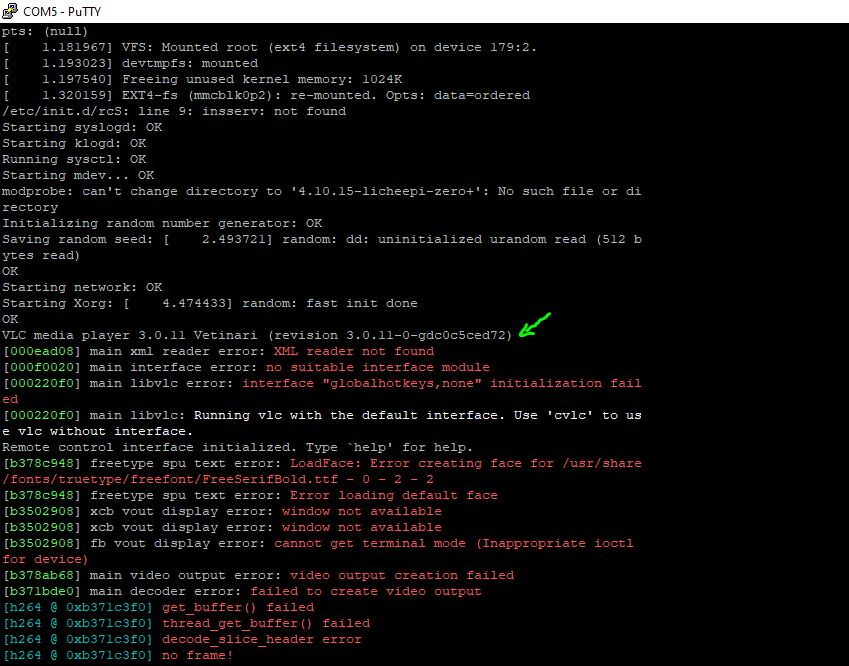Click the 'Freeing unused kernel memory: 1024K' line

click(x=203, y=80)
